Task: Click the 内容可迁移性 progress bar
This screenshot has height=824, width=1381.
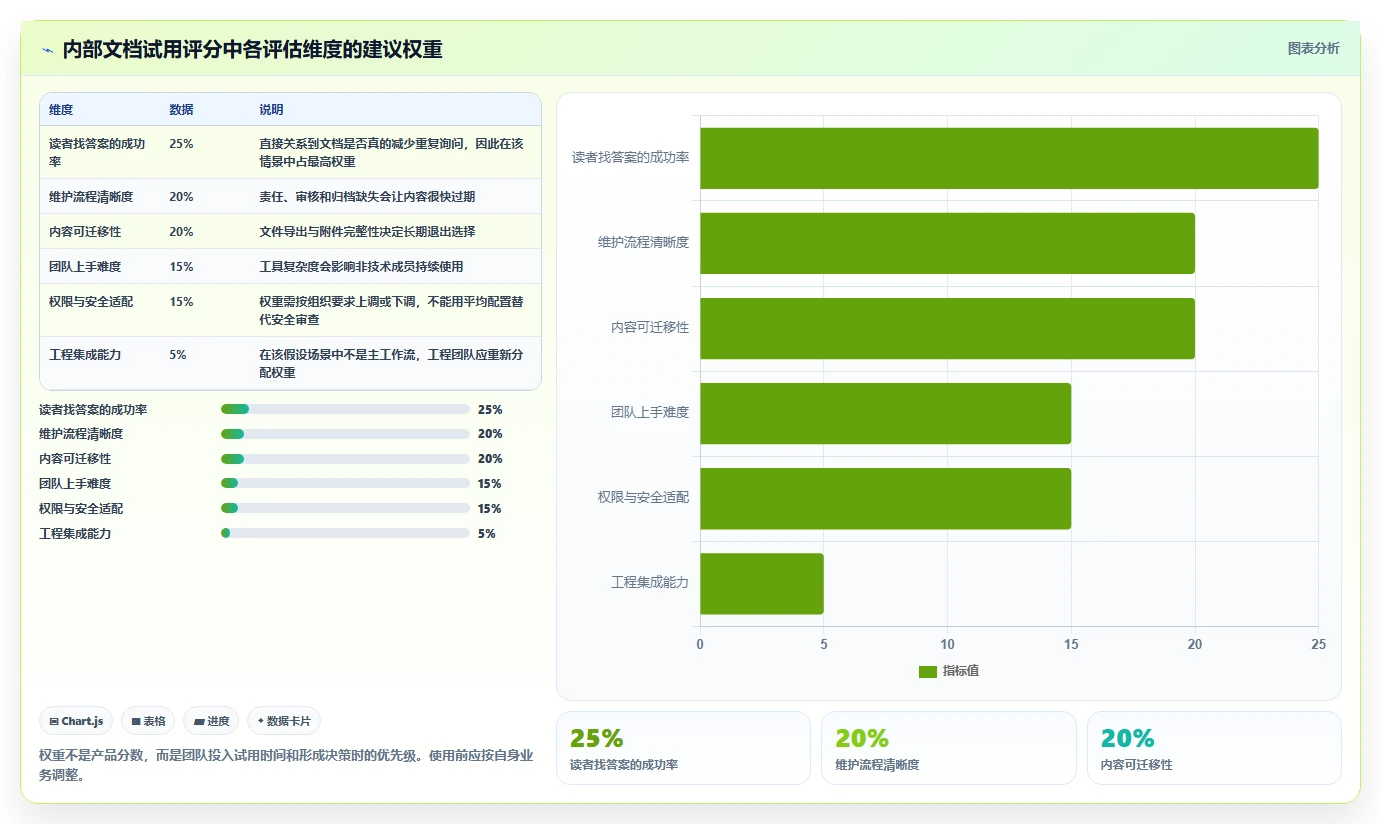Action: point(345,459)
